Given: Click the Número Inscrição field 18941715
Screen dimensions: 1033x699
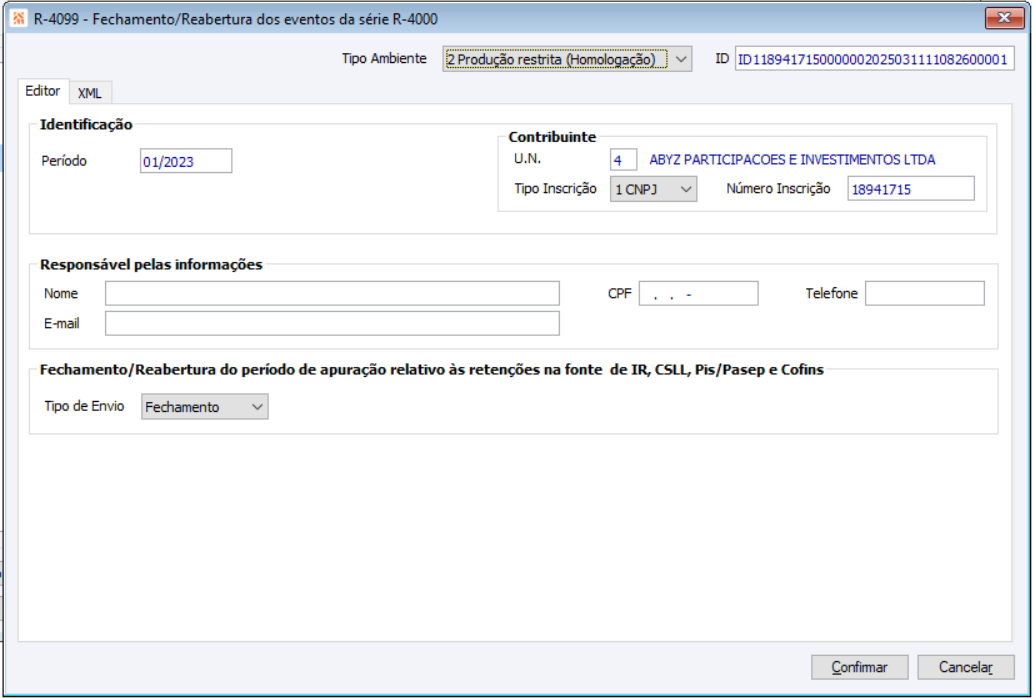Looking at the screenshot, I should pos(910,189).
